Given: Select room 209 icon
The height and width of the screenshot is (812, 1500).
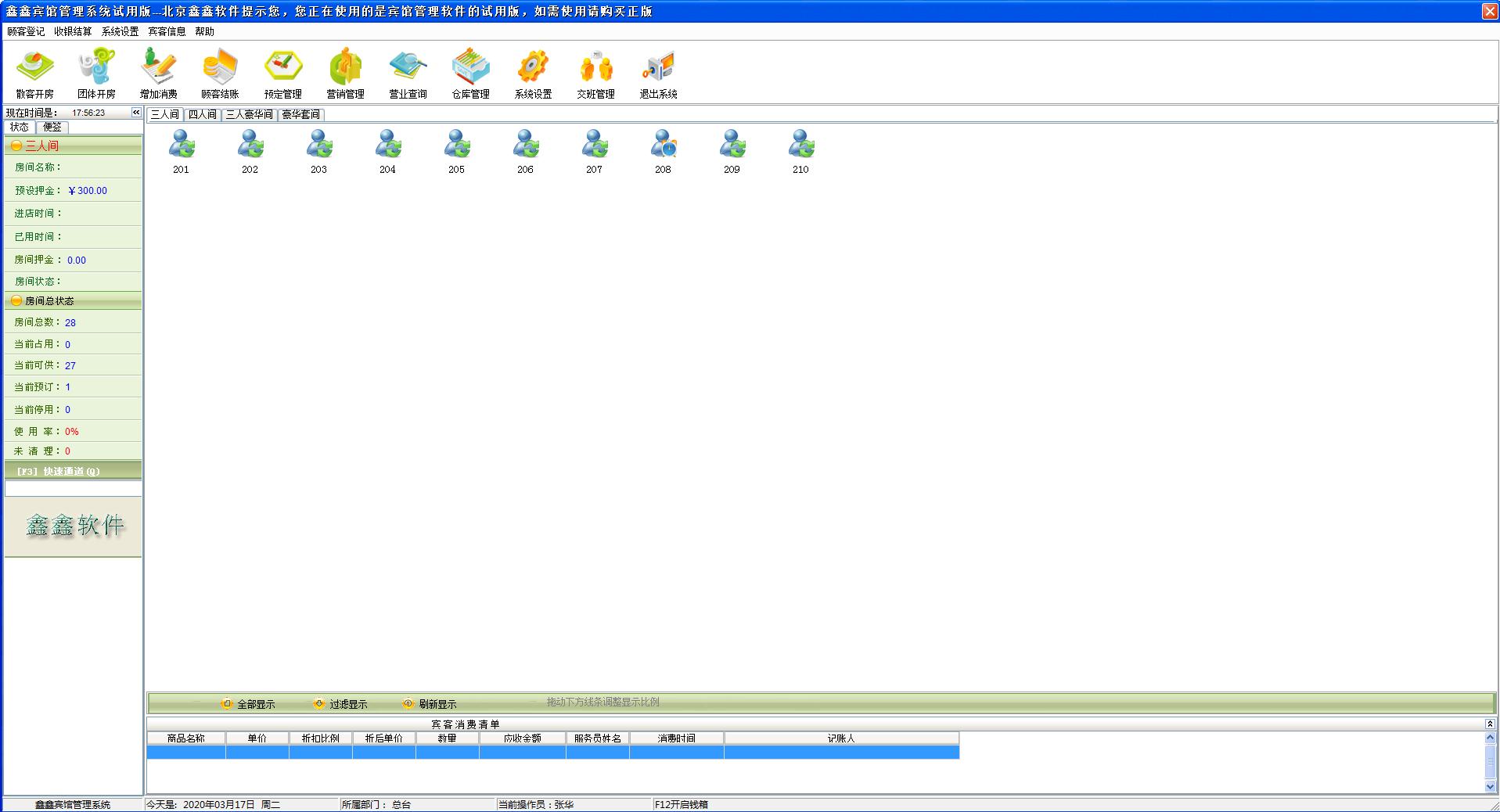Looking at the screenshot, I should [x=732, y=151].
